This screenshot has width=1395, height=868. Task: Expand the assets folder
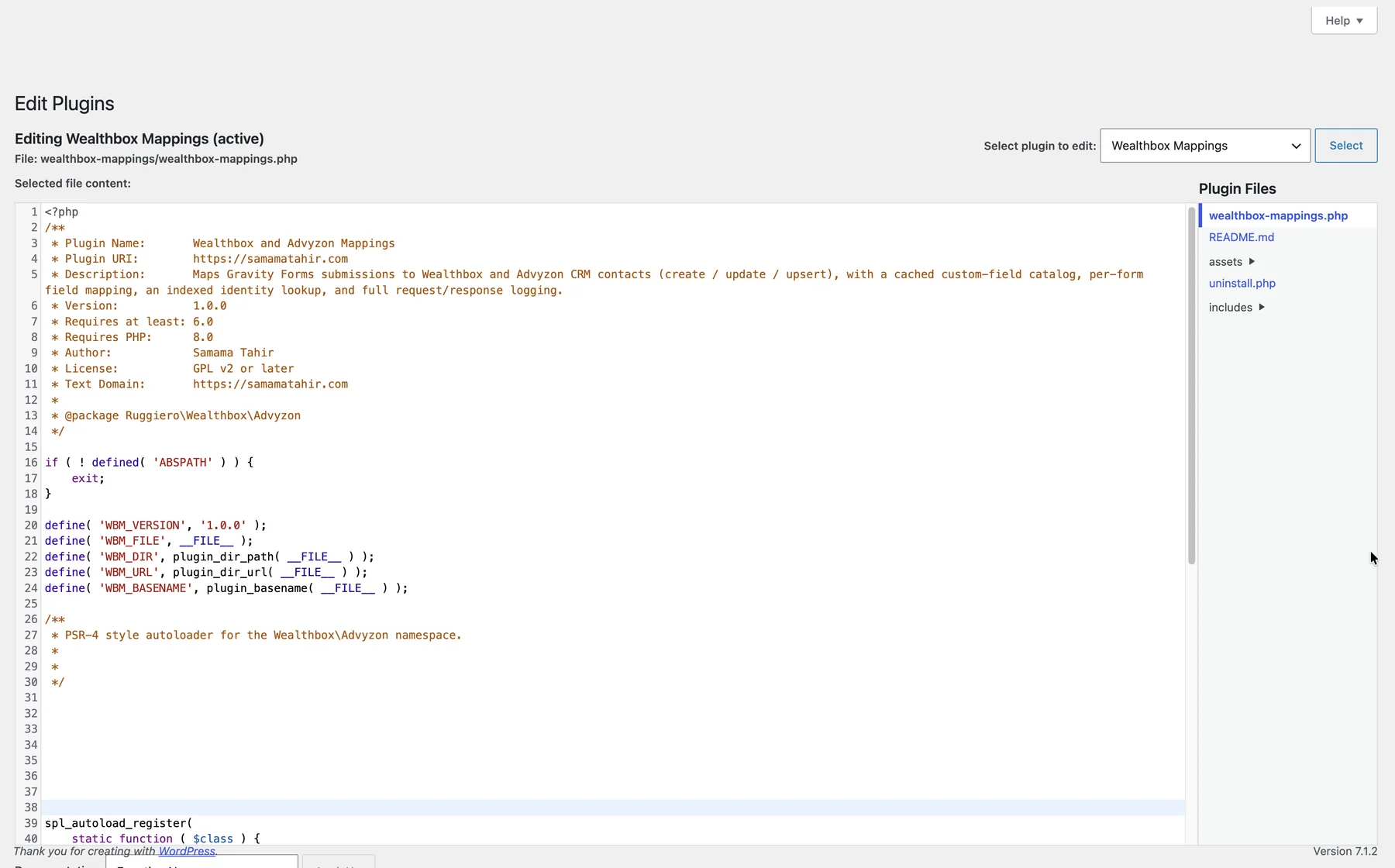point(1231,262)
